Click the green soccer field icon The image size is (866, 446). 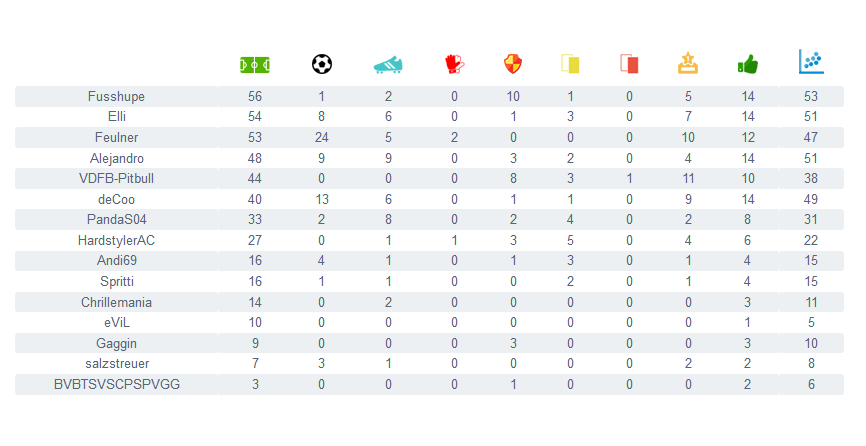point(255,64)
